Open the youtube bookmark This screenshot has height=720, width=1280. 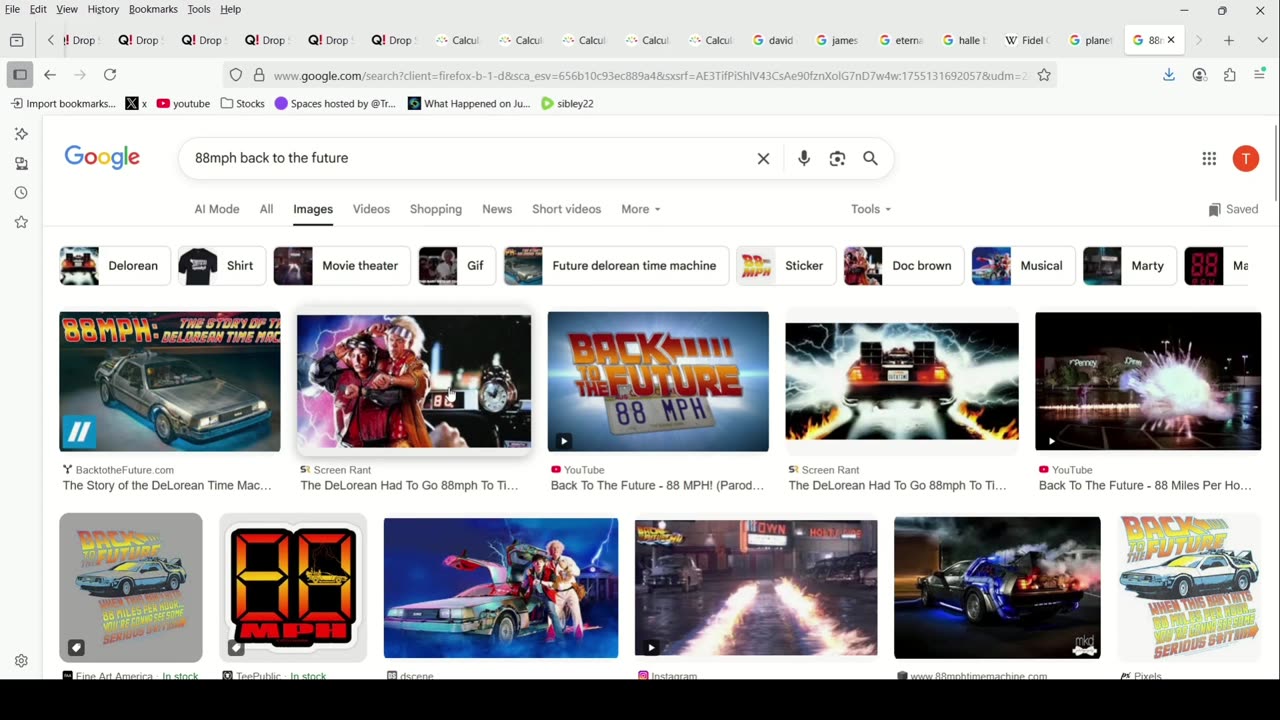[x=183, y=103]
